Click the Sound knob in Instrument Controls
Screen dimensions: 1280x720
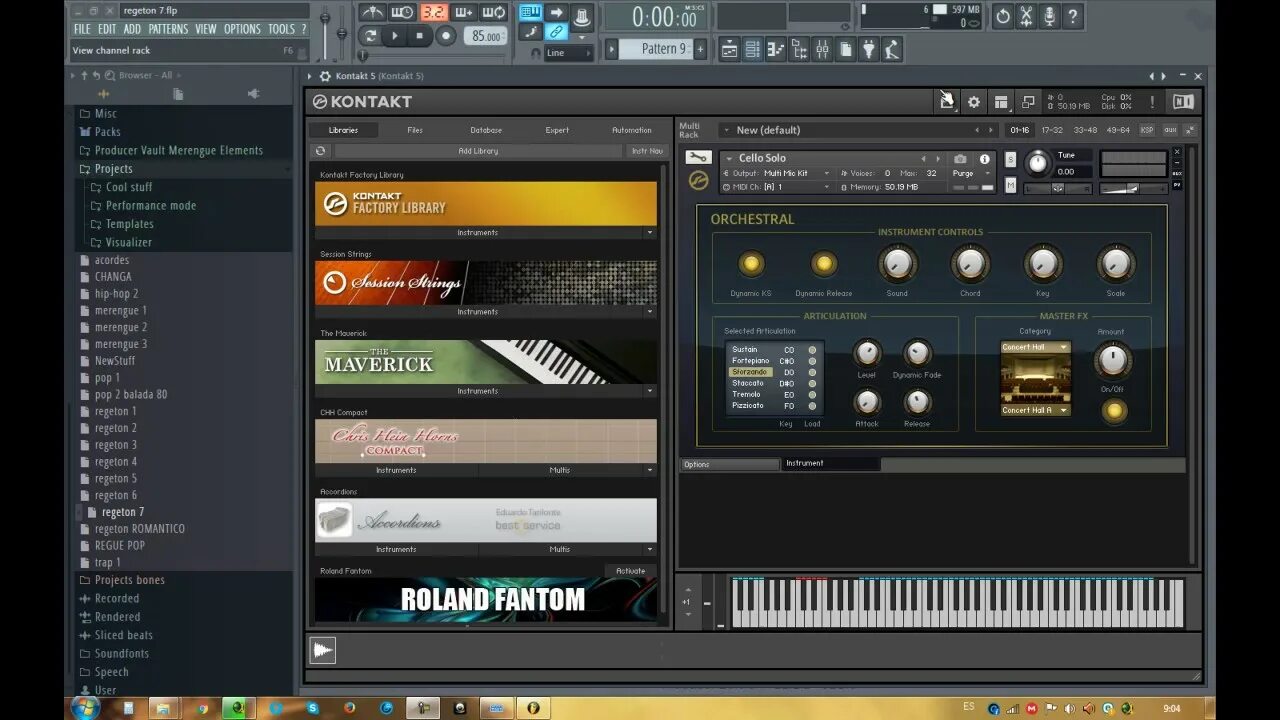pos(897,264)
